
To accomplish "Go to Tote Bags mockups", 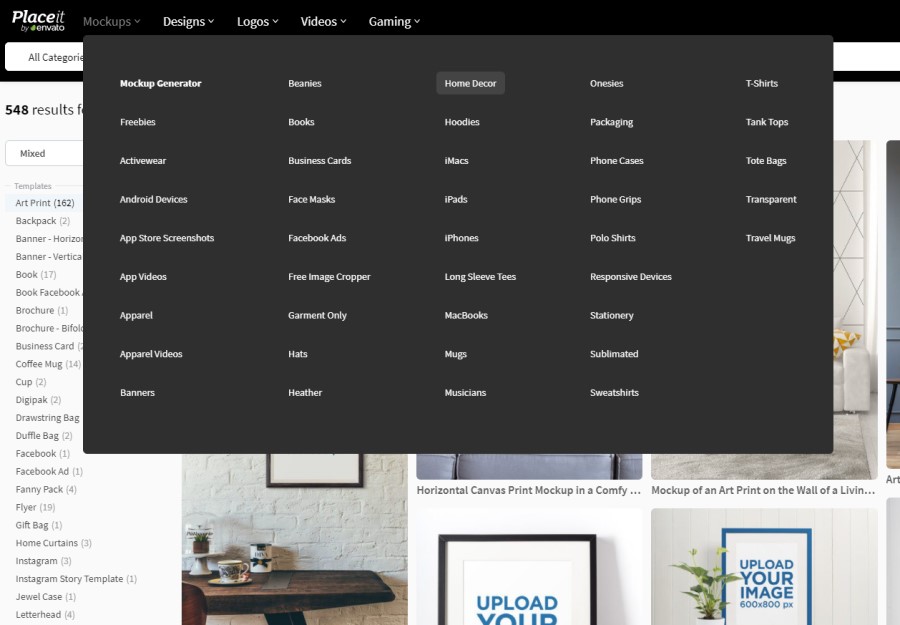I will pyautogui.click(x=766, y=161).
